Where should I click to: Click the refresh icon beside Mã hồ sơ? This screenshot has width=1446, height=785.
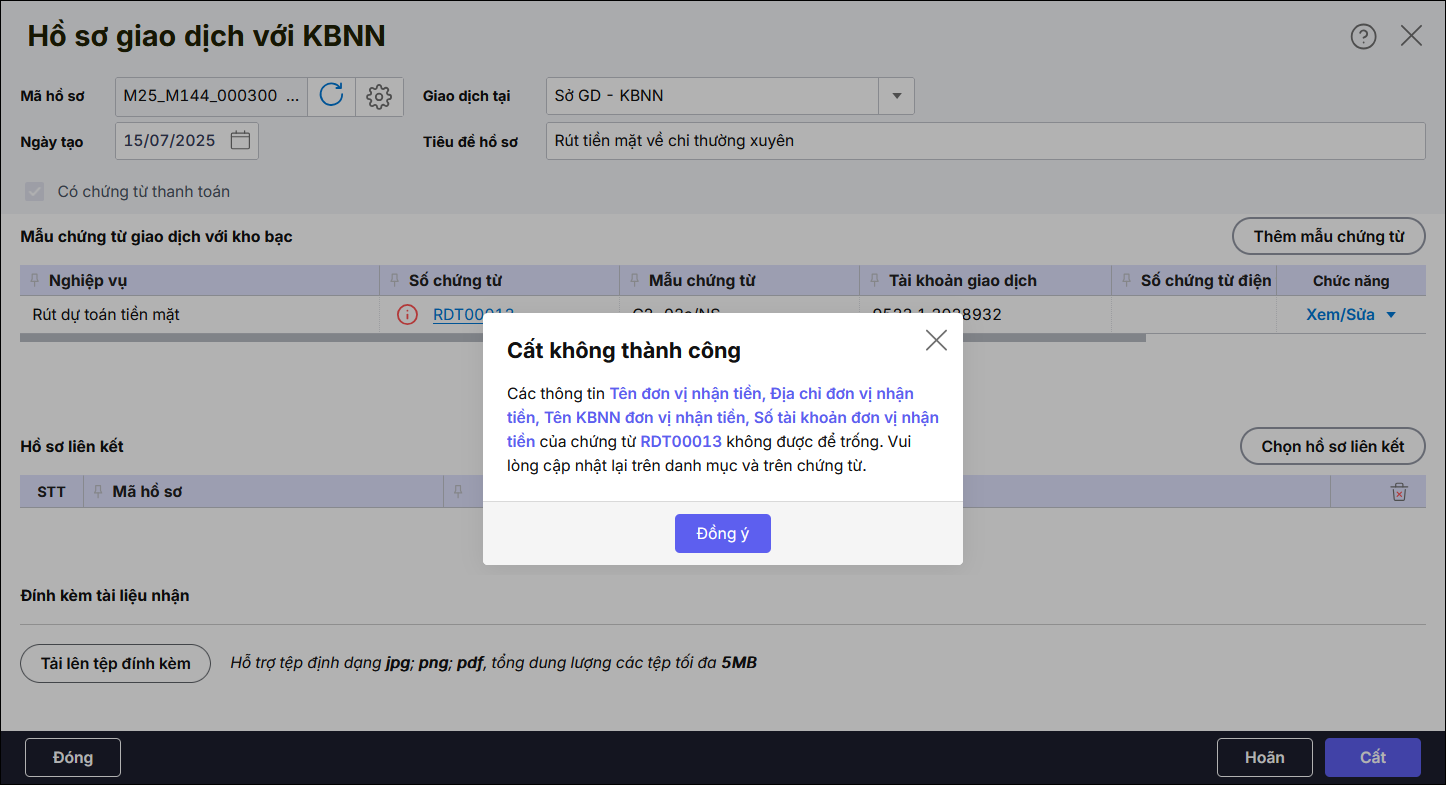click(331, 96)
